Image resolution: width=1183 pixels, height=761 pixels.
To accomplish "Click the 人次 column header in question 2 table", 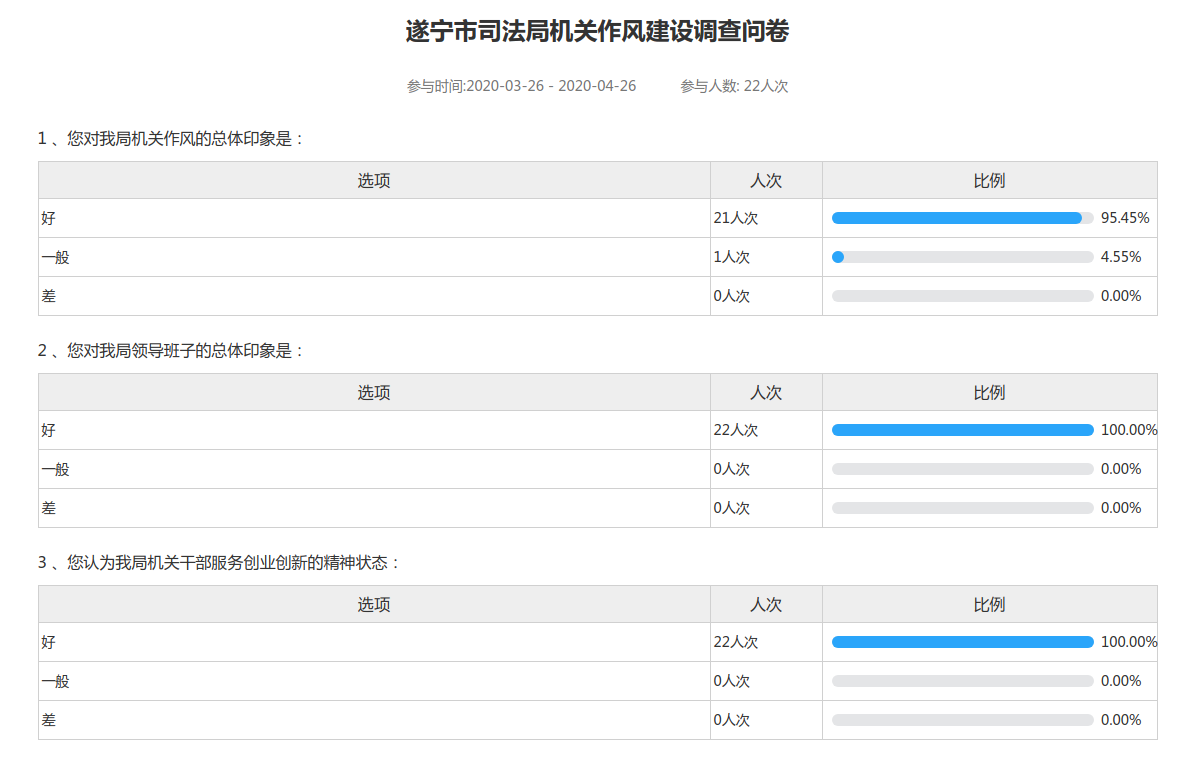I will (766, 393).
